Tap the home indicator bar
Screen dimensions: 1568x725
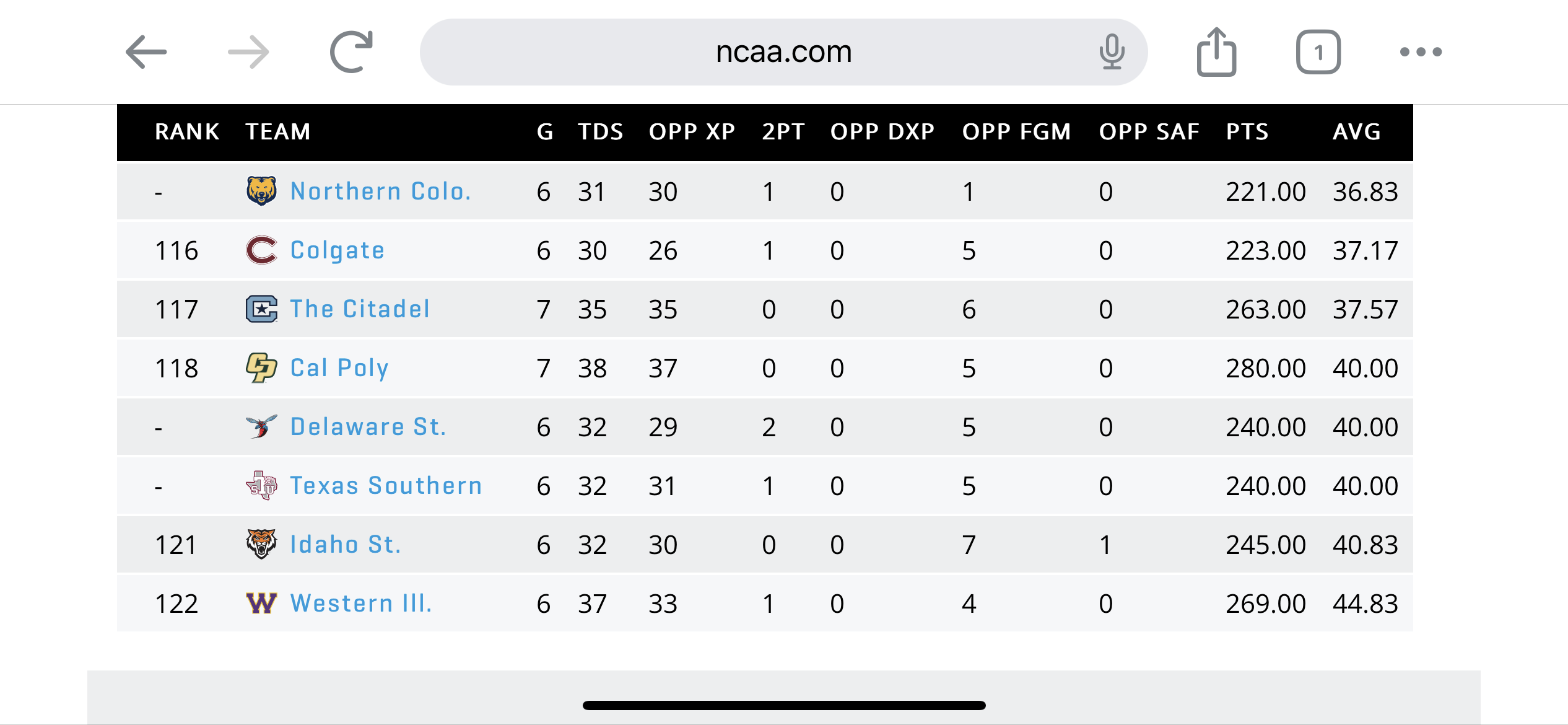(x=784, y=705)
